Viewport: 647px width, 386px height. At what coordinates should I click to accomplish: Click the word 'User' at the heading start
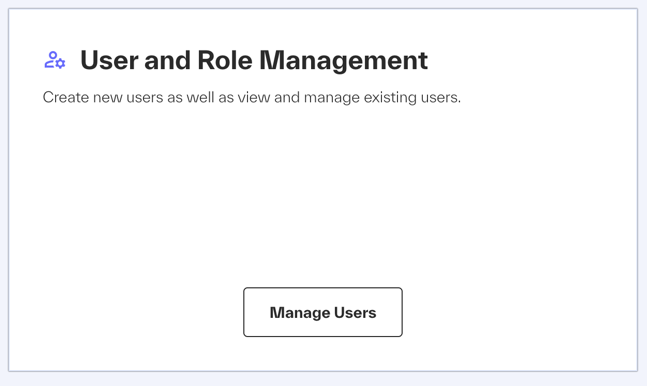click(109, 60)
